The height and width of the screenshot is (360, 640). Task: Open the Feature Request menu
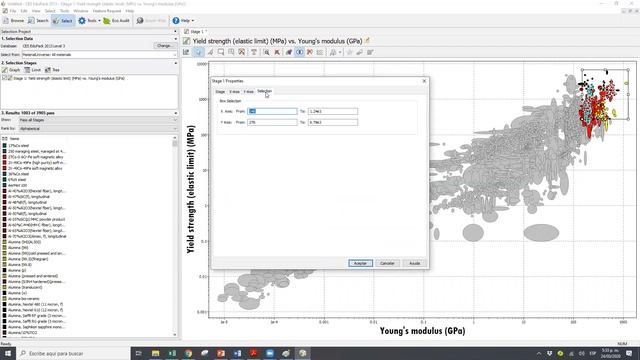coord(107,11)
